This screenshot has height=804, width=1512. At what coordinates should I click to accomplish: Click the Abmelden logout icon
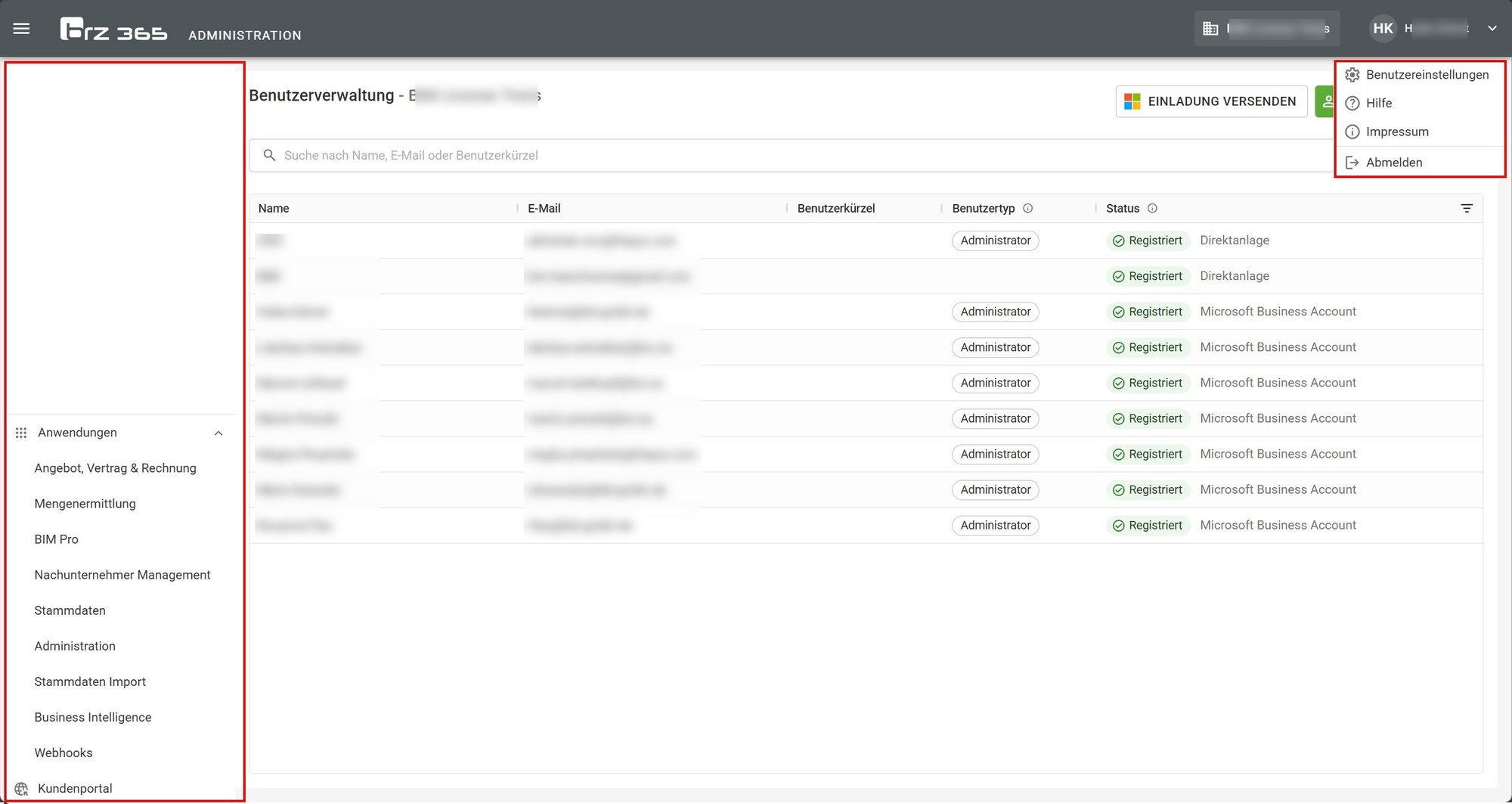(x=1352, y=163)
